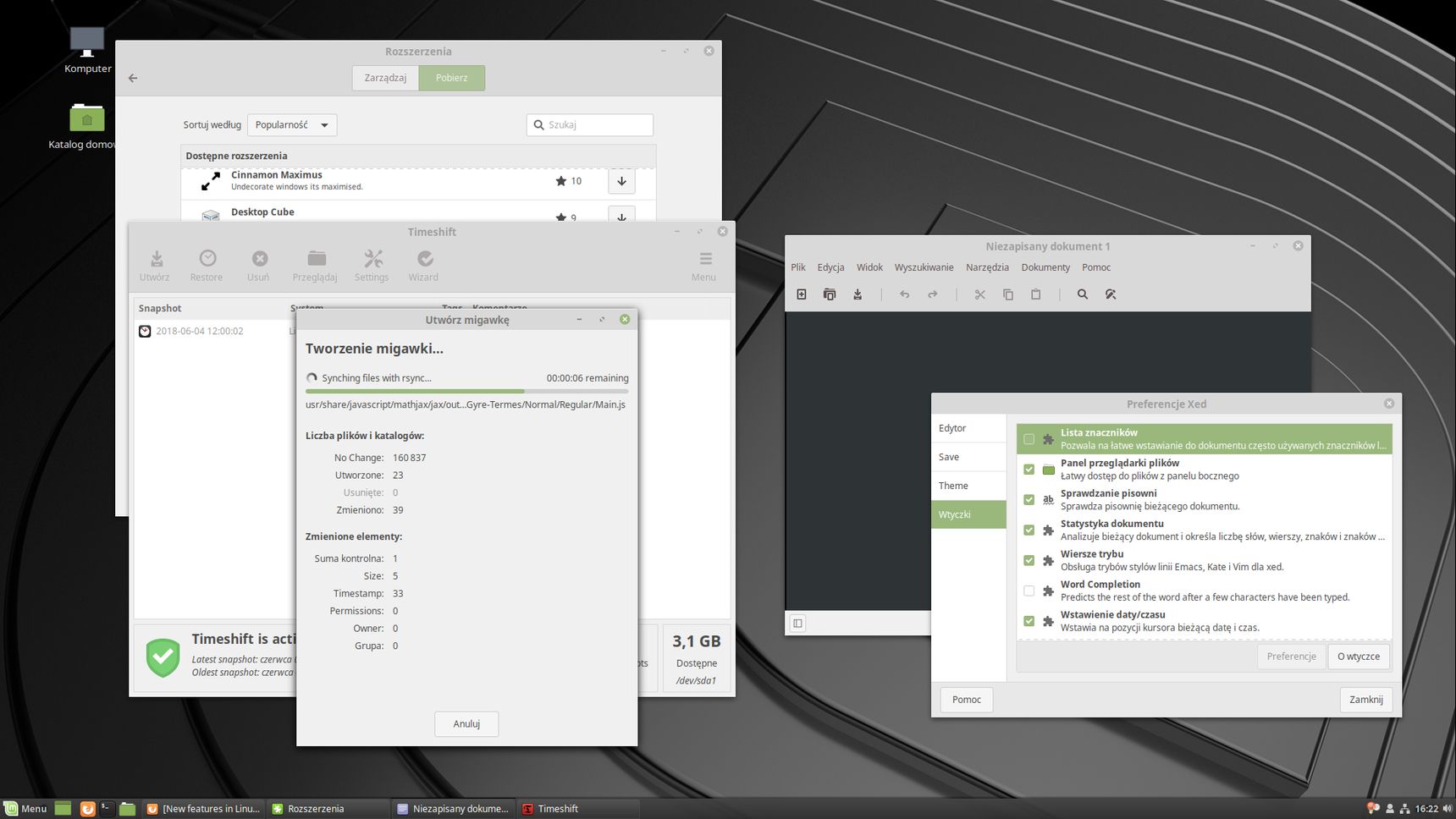The height and width of the screenshot is (819, 1456).
Task: Click find and replace icon in Xed toolbar
Action: coord(1111,294)
